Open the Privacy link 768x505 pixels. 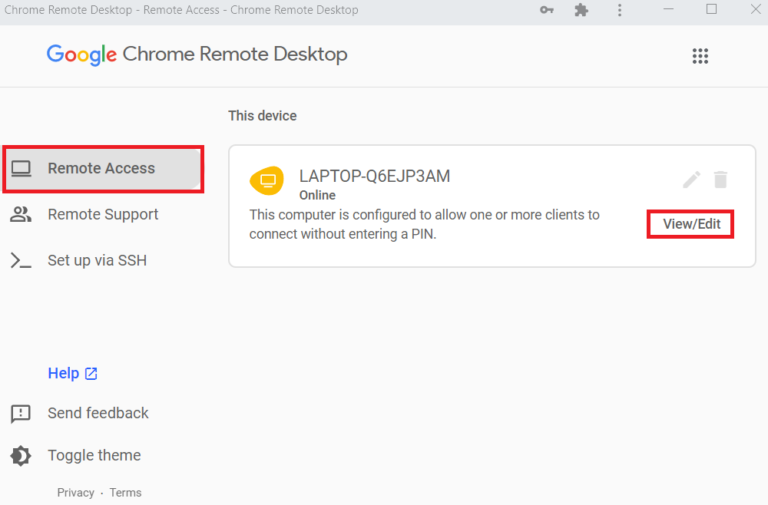pos(75,492)
